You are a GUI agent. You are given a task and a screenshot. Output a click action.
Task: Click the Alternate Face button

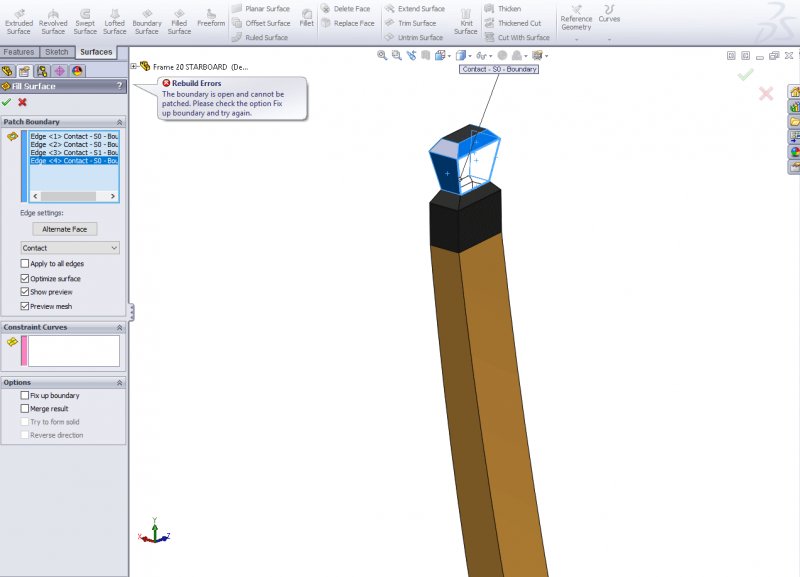[x=65, y=229]
